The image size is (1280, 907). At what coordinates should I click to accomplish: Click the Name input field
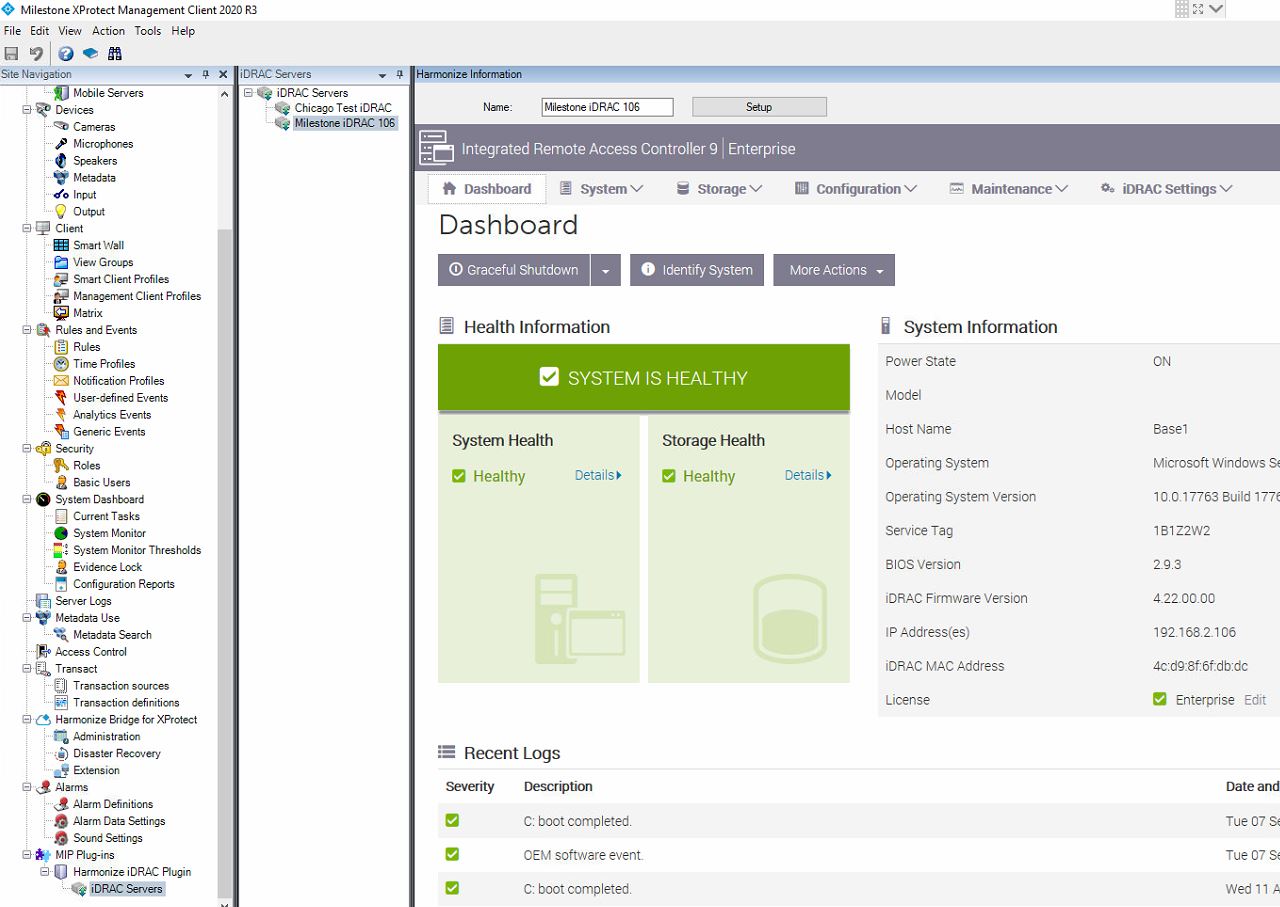607,107
